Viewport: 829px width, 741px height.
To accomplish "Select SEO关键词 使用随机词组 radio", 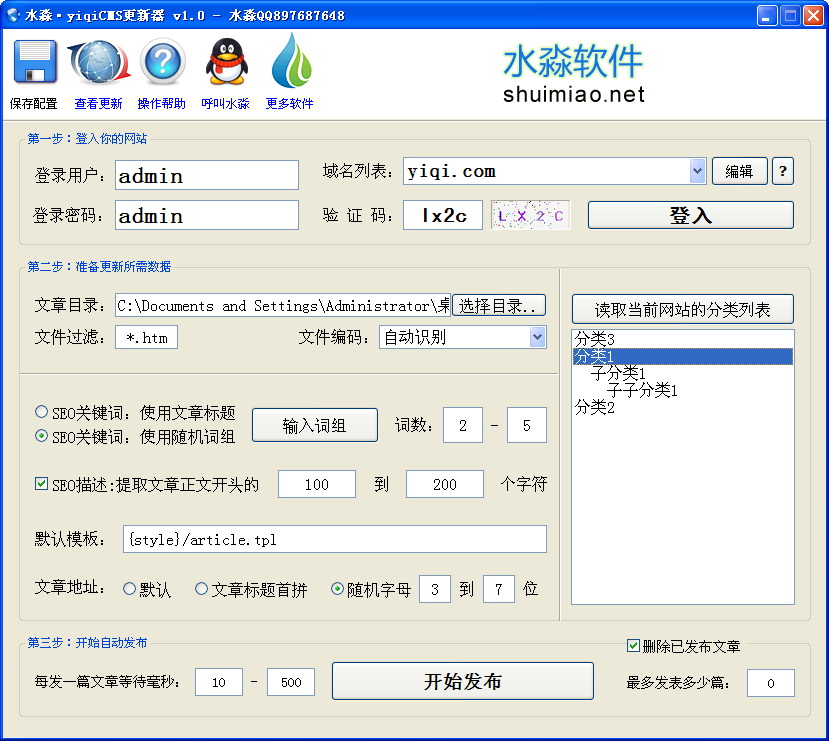I will click(x=41, y=436).
